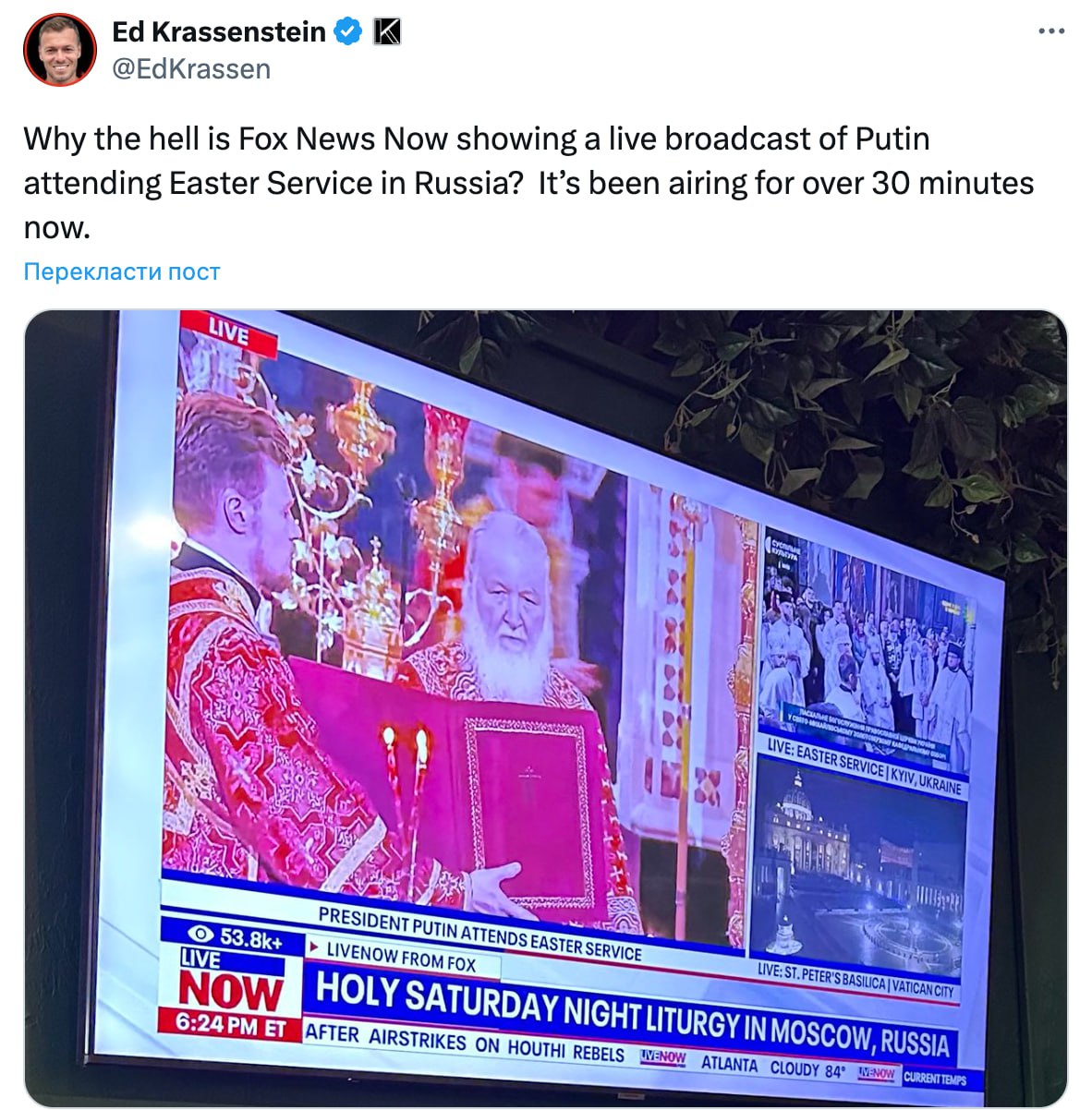Click the black K affiliate badge
The image size is (1092, 1110).
tap(387, 32)
